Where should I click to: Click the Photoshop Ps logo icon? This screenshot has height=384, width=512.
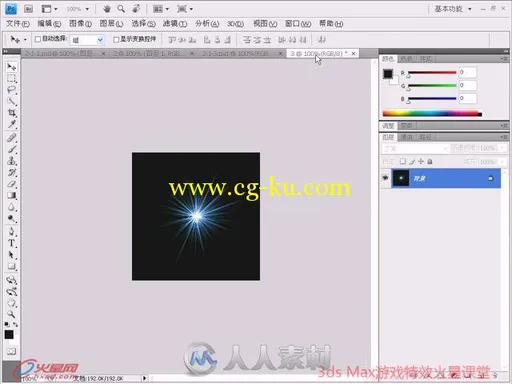[x=11, y=9]
